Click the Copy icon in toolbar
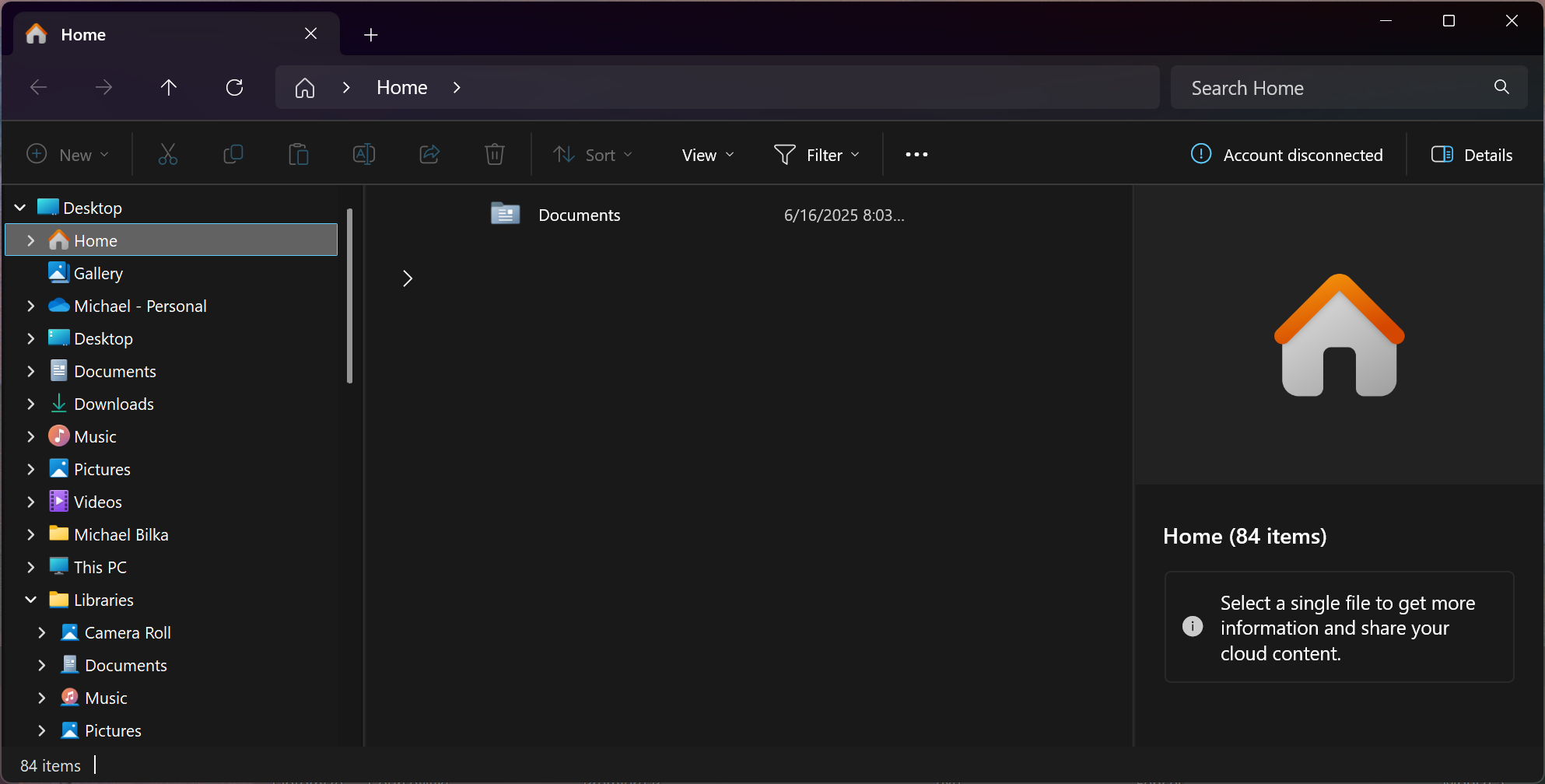This screenshot has width=1545, height=784. coord(233,155)
